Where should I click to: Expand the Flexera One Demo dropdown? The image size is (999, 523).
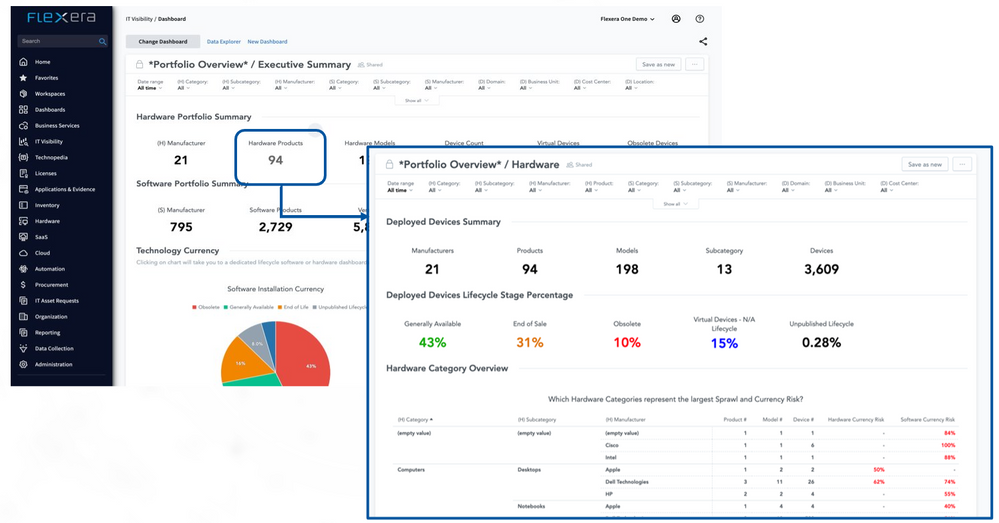(x=628, y=19)
